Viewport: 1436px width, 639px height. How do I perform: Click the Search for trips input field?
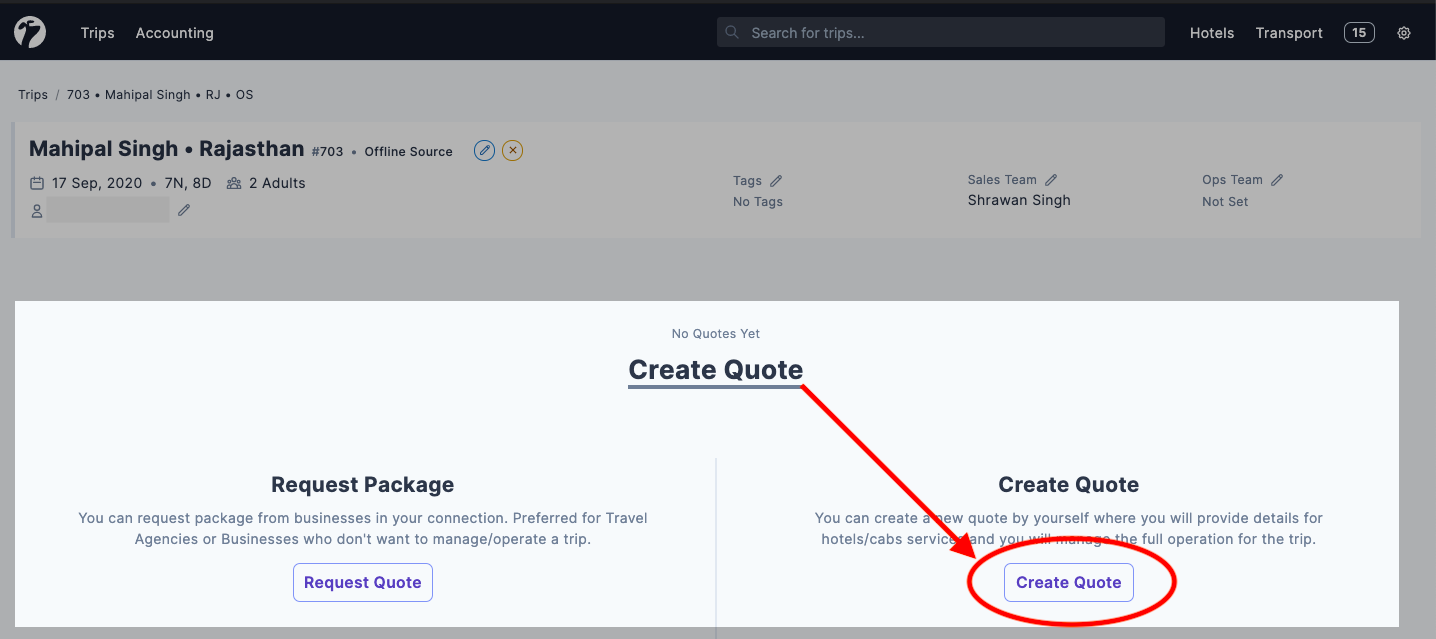click(x=940, y=32)
